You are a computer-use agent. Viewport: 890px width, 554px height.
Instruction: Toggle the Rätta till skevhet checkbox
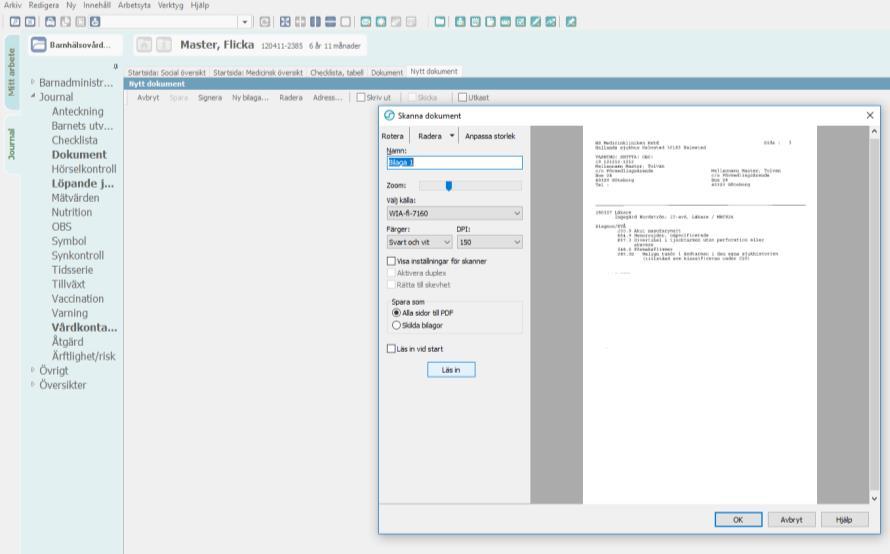391,285
